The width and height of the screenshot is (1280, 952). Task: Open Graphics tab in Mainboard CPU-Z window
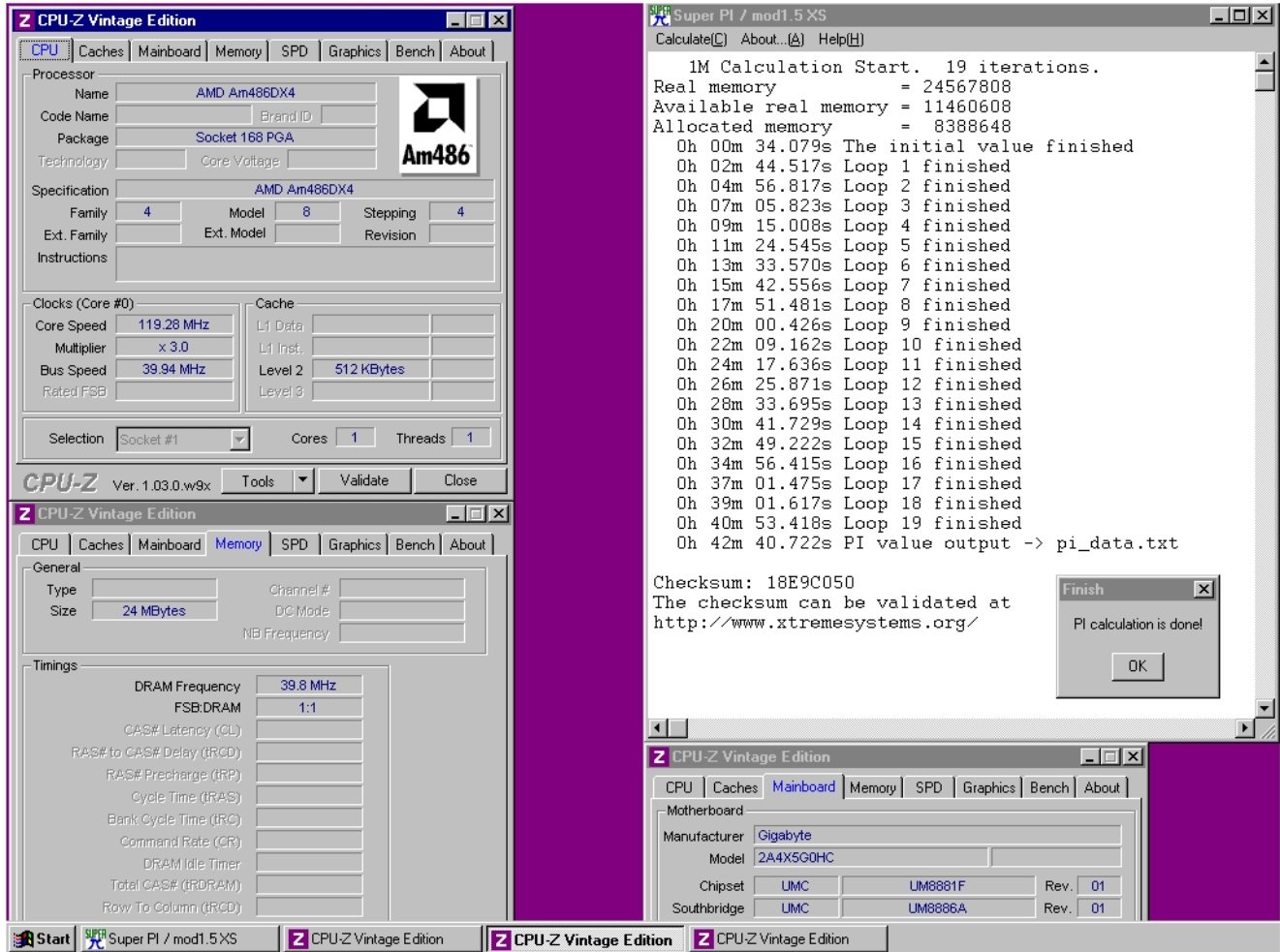[x=989, y=788]
